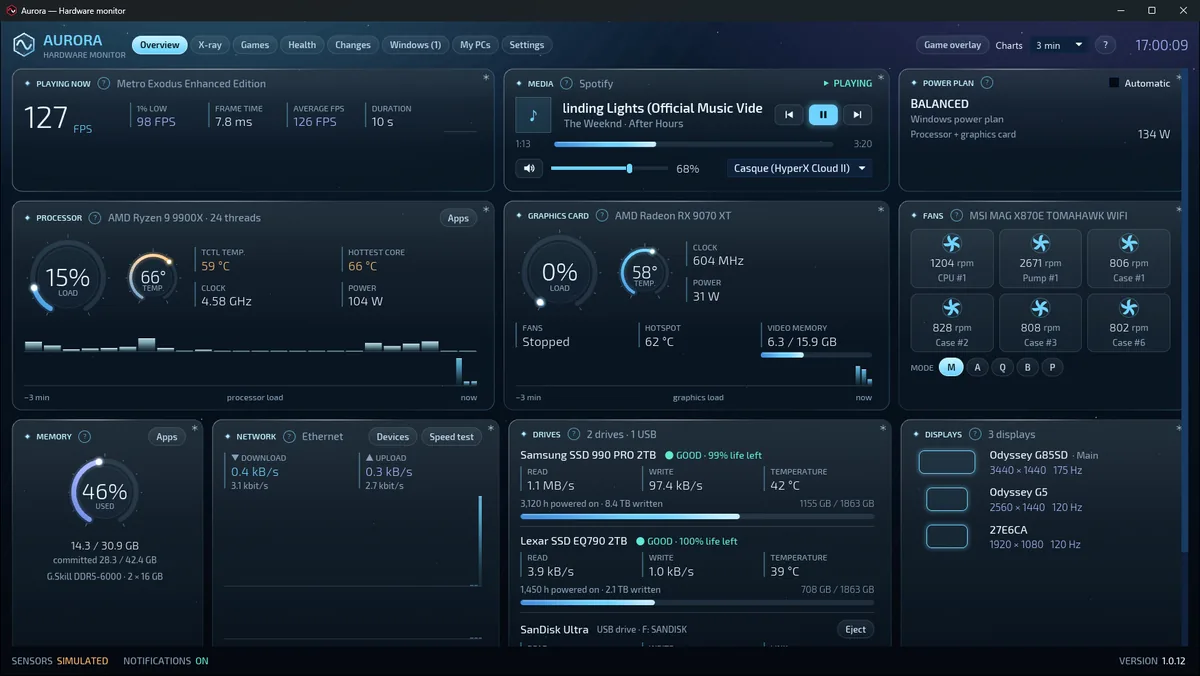This screenshot has width=1200, height=676.
Task: Show help for the Graphics Card panel
Action: click(x=602, y=216)
